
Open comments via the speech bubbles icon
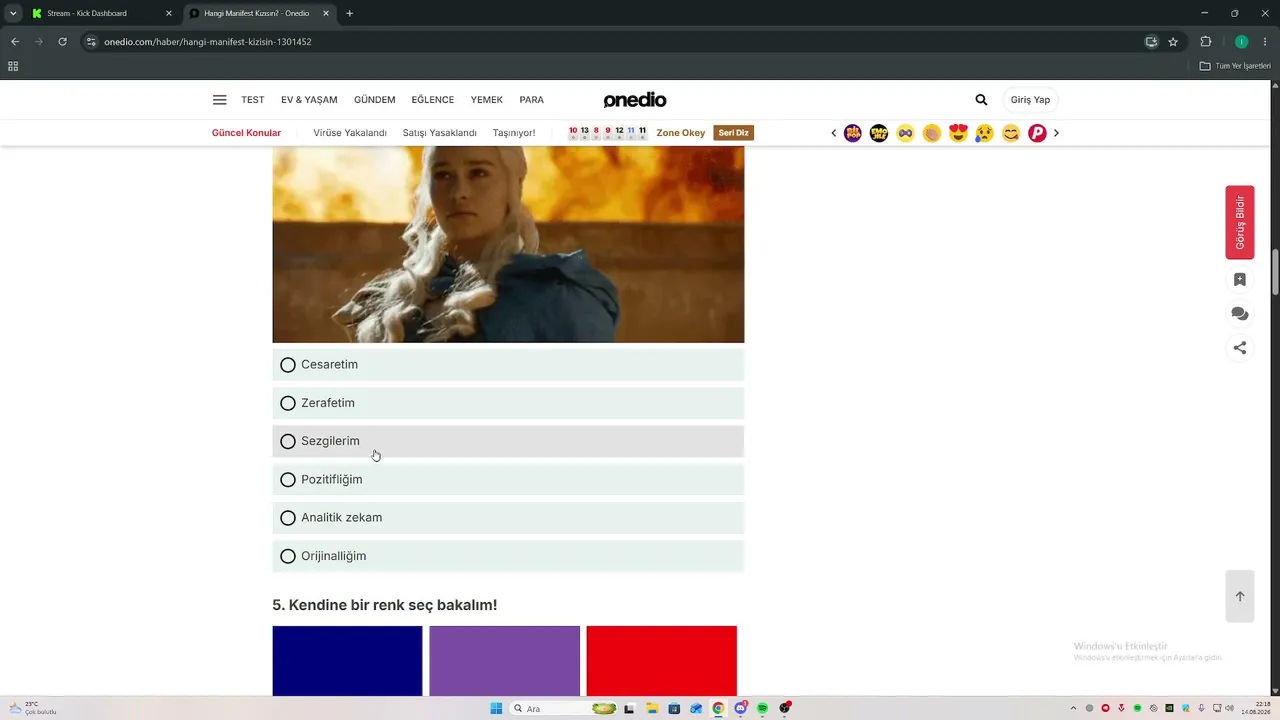tap(1240, 314)
